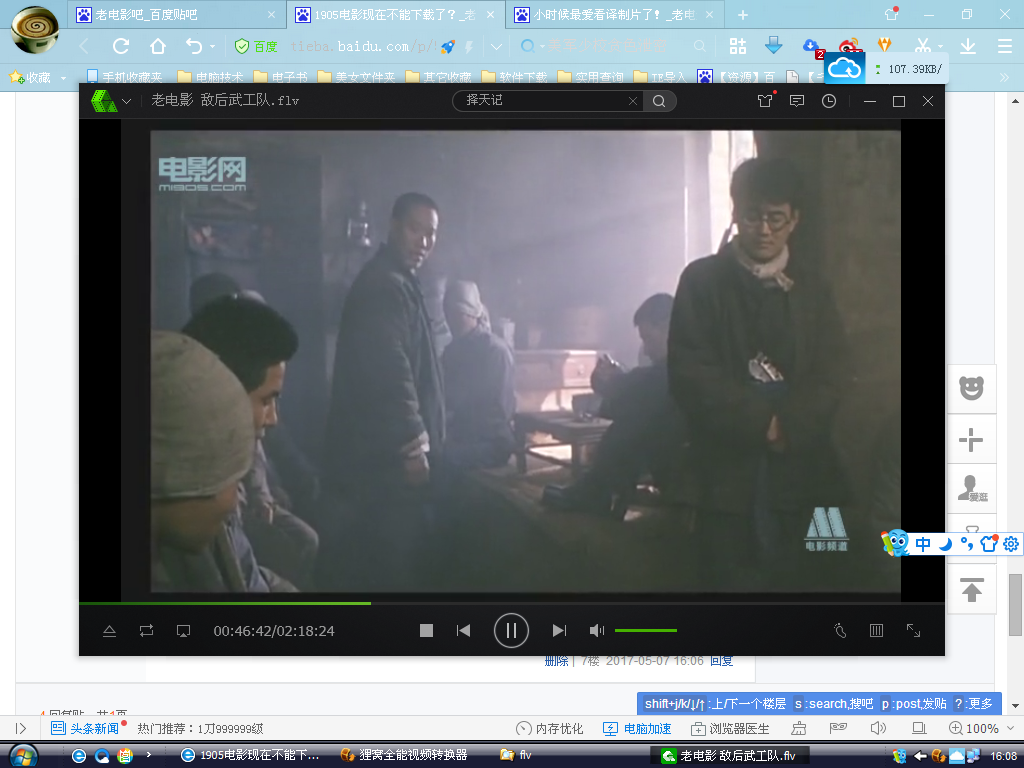Click the plus icon in right sidebar
Image resolution: width=1024 pixels, height=768 pixels.
click(x=971, y=440)
